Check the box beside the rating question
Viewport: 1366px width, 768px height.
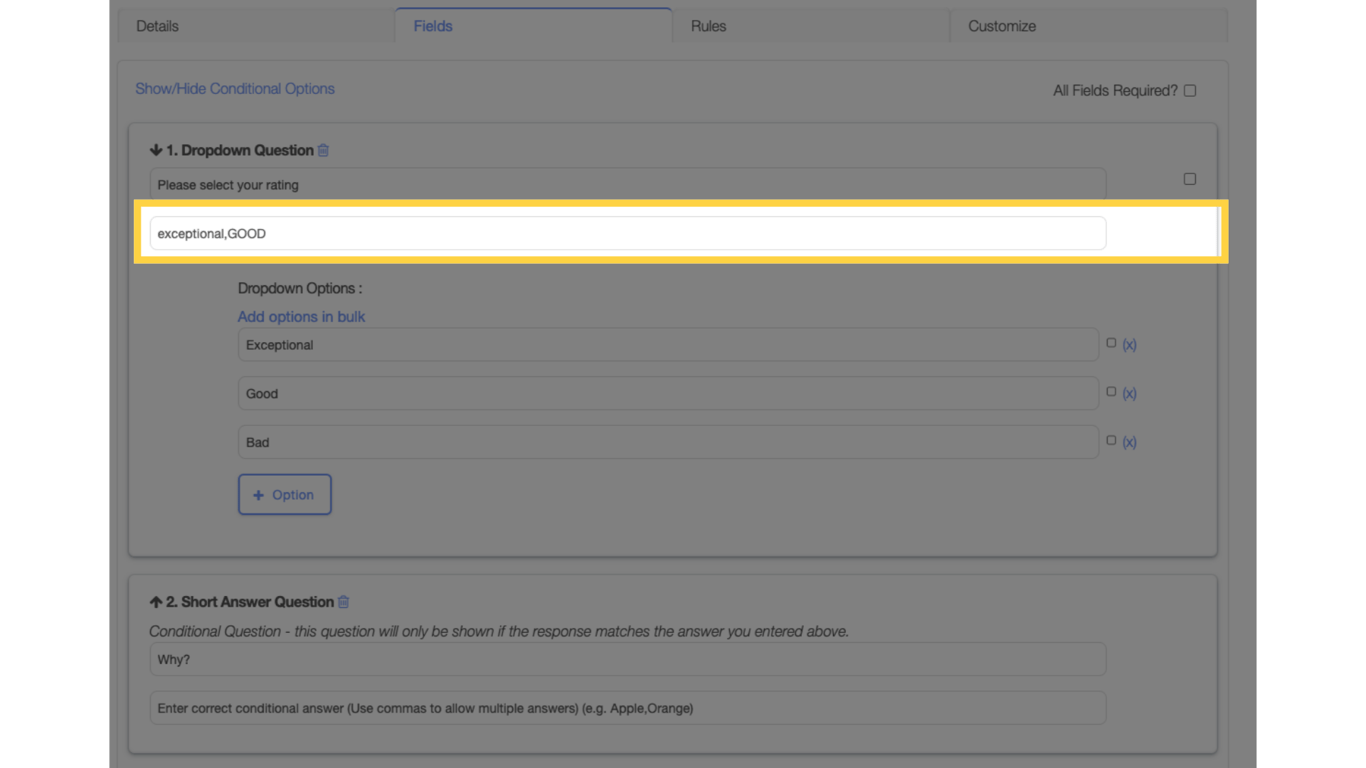point(1189,178)
